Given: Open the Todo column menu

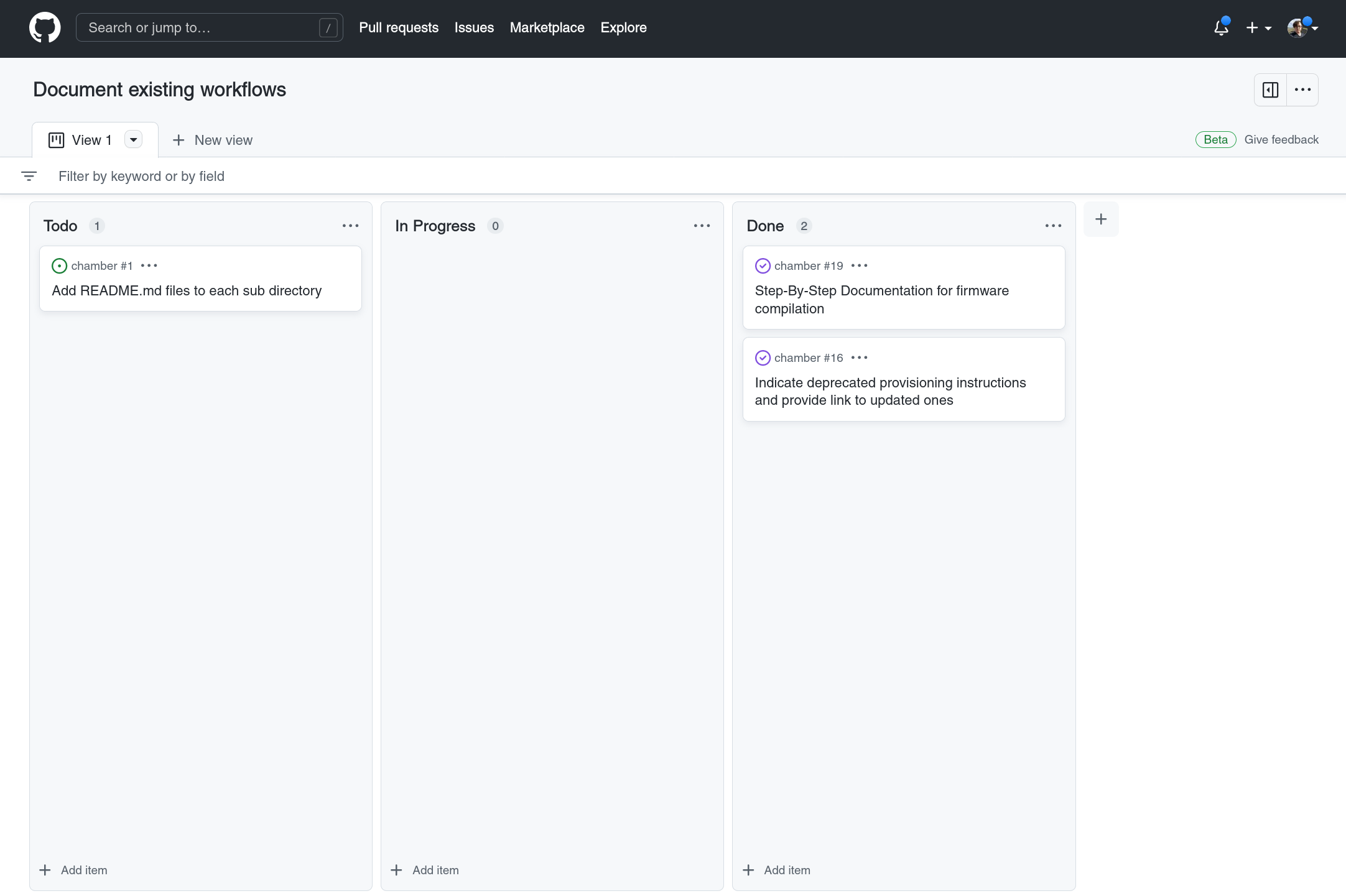Looking at the screenshot, I should coord(350,226).
